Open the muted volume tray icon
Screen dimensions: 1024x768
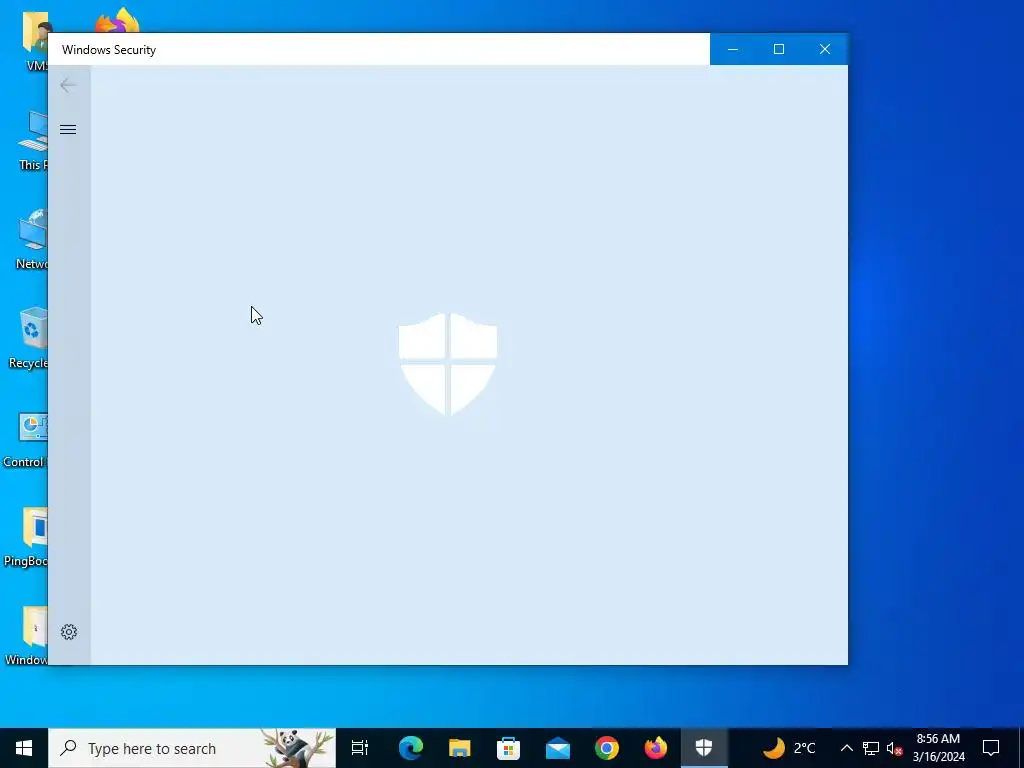[894, 748]
